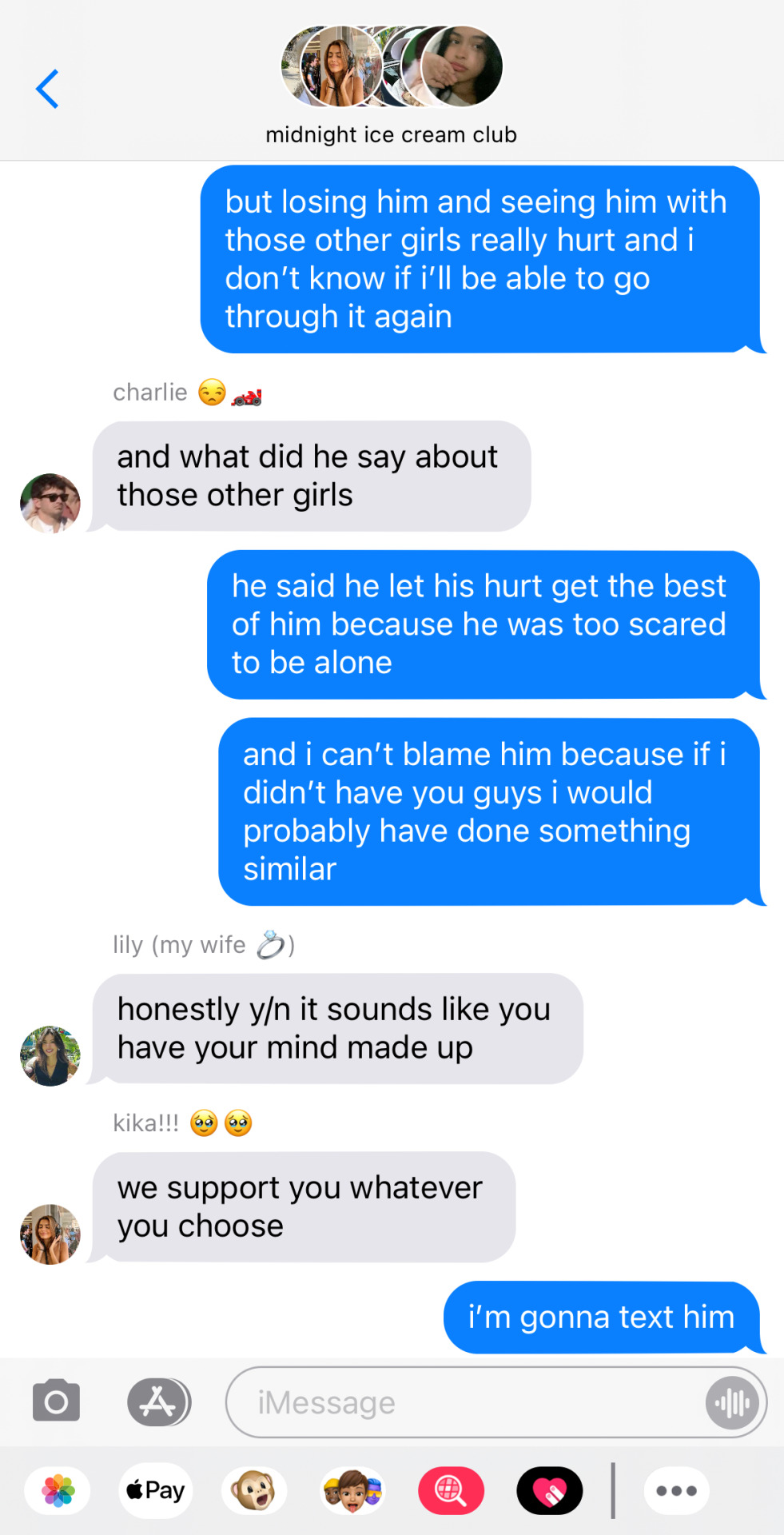
Task: Open the Digital Touch heart icon
Action: point(549,1490)
